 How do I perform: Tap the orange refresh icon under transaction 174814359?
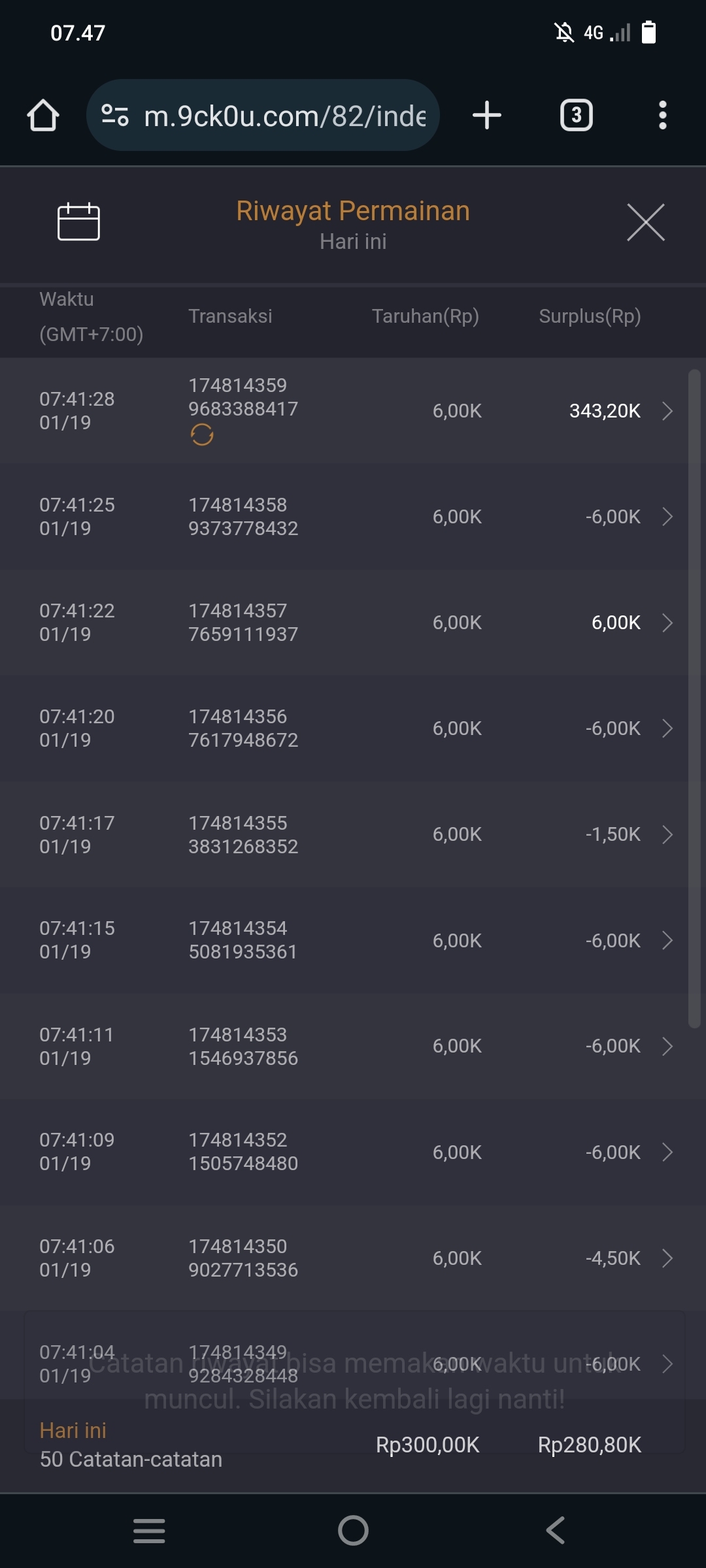(x=202, y=434)
